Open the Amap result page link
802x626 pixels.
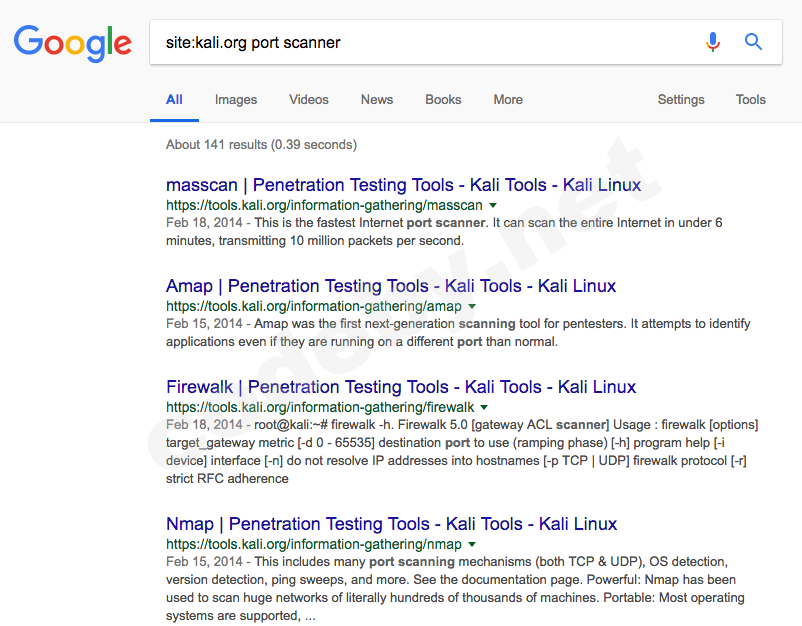coord(390,286)
